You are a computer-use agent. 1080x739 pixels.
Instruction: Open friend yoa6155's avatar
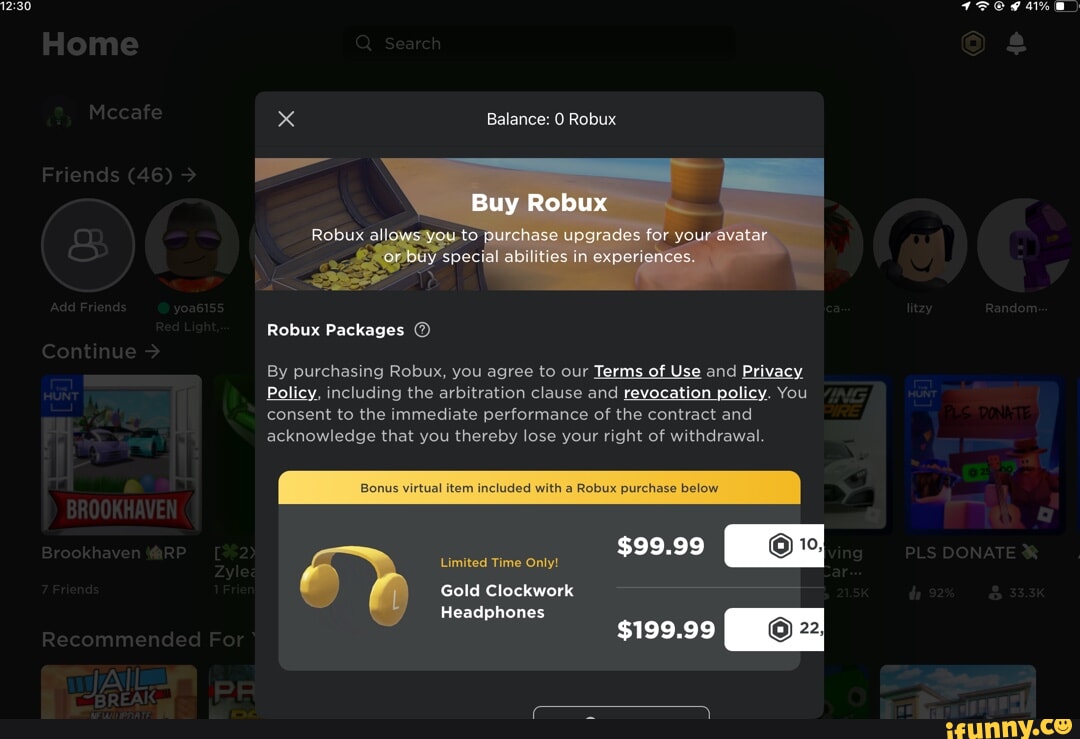[x=192, y=245]
